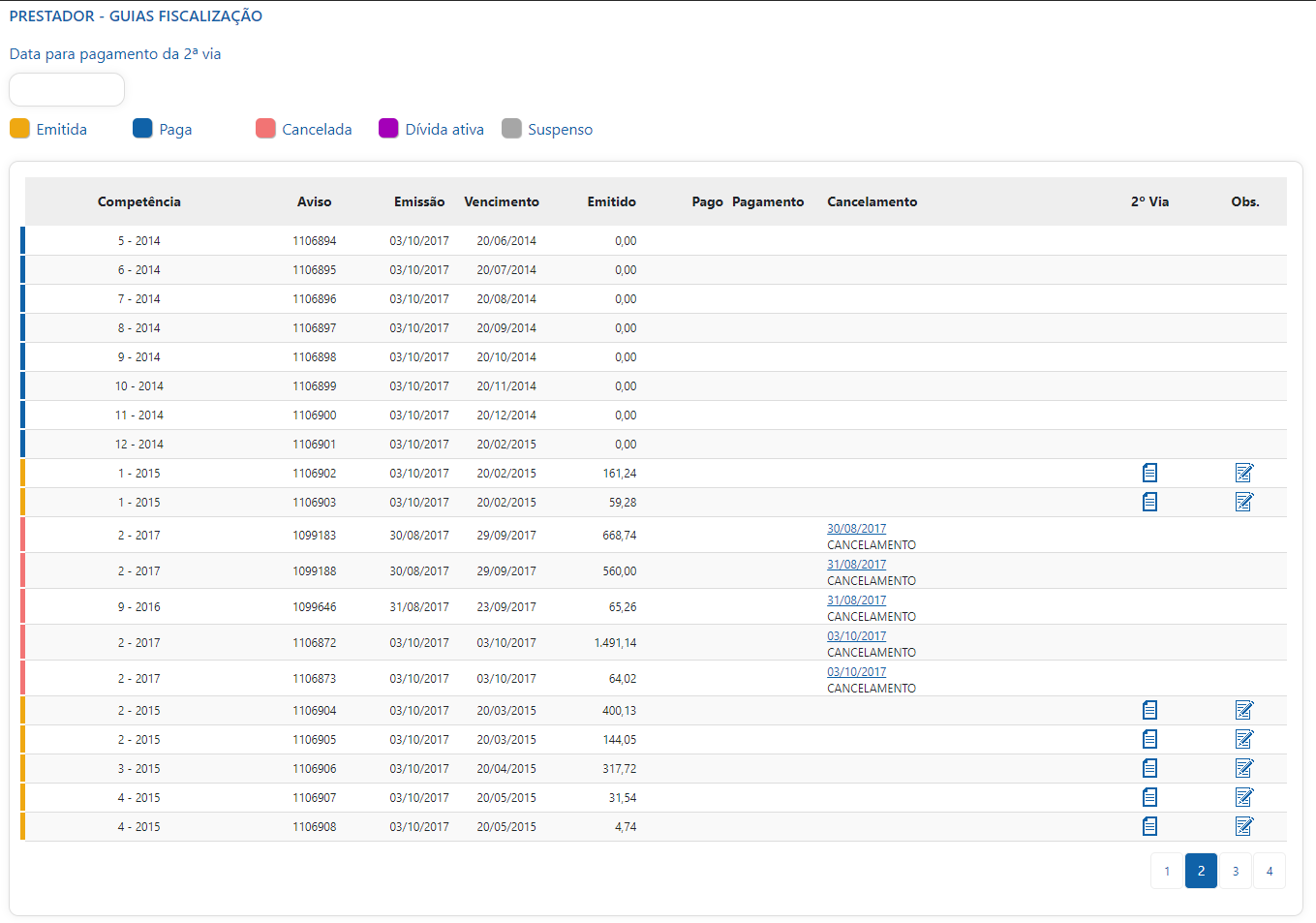Select aviso number 1106894 cell
This screenshot has width=1316, height=923.
tap(315, 241)
